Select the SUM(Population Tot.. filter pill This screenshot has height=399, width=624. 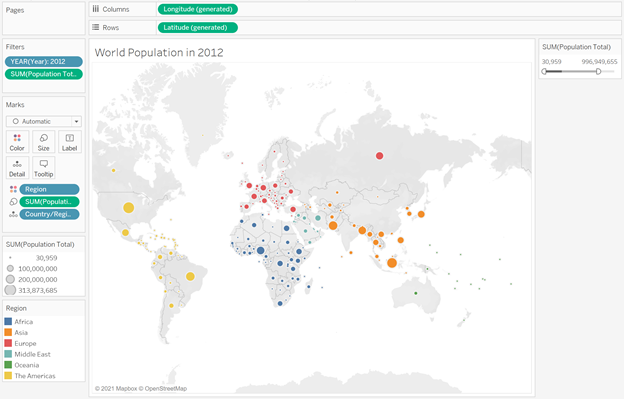44,74
